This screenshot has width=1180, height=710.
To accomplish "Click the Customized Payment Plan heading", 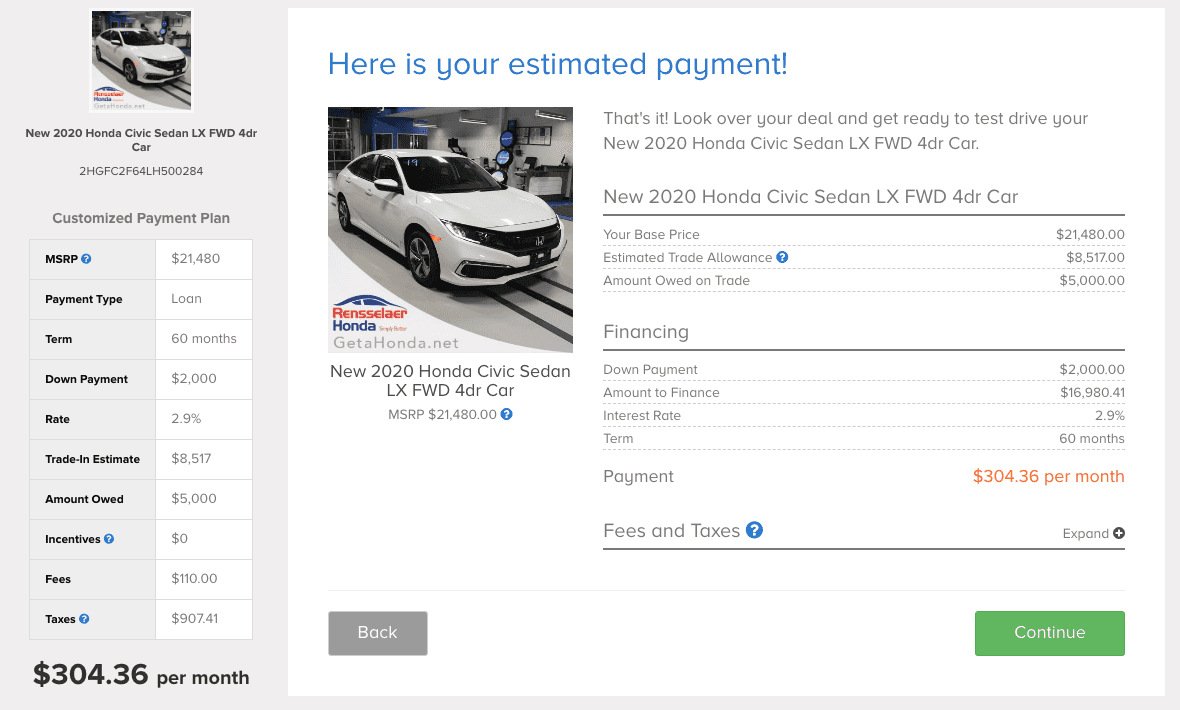I will tap(141, 218).
